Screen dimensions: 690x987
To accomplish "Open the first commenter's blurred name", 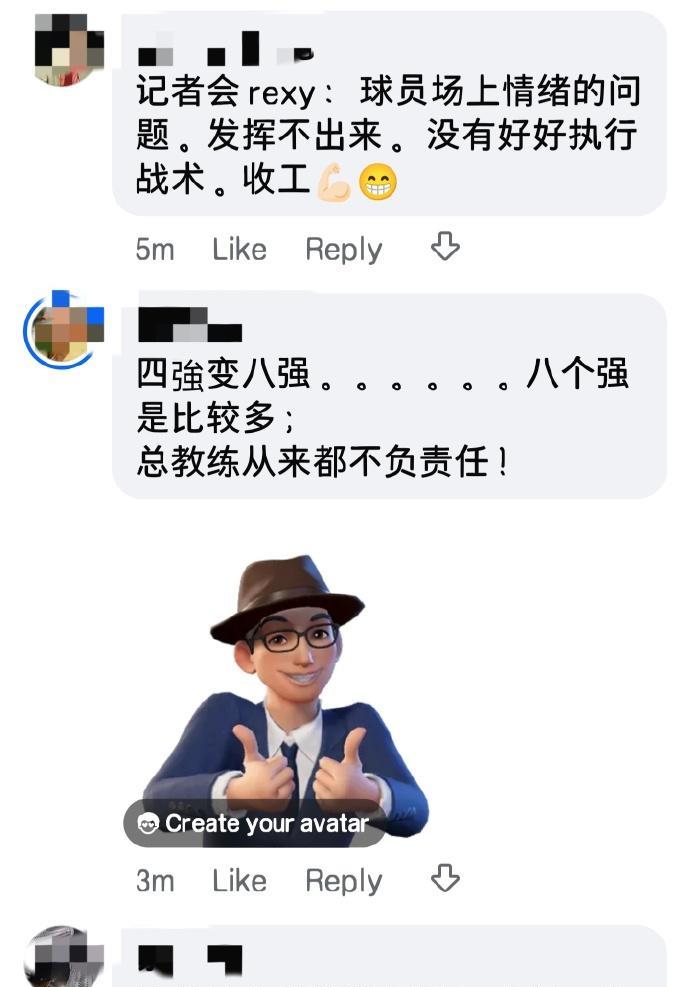I will point(225,49).
